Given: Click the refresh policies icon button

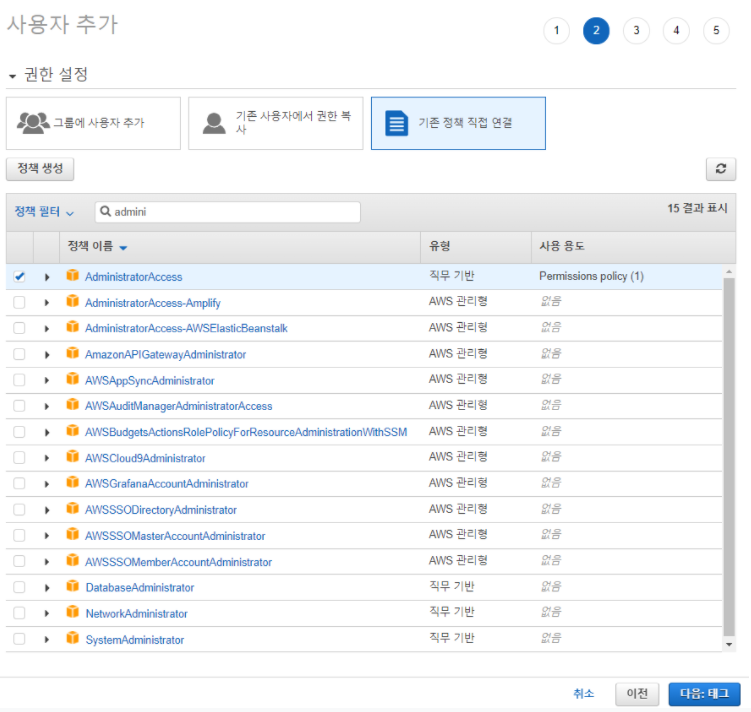Looking at the screenshot, I should click(x=721, y=169).
